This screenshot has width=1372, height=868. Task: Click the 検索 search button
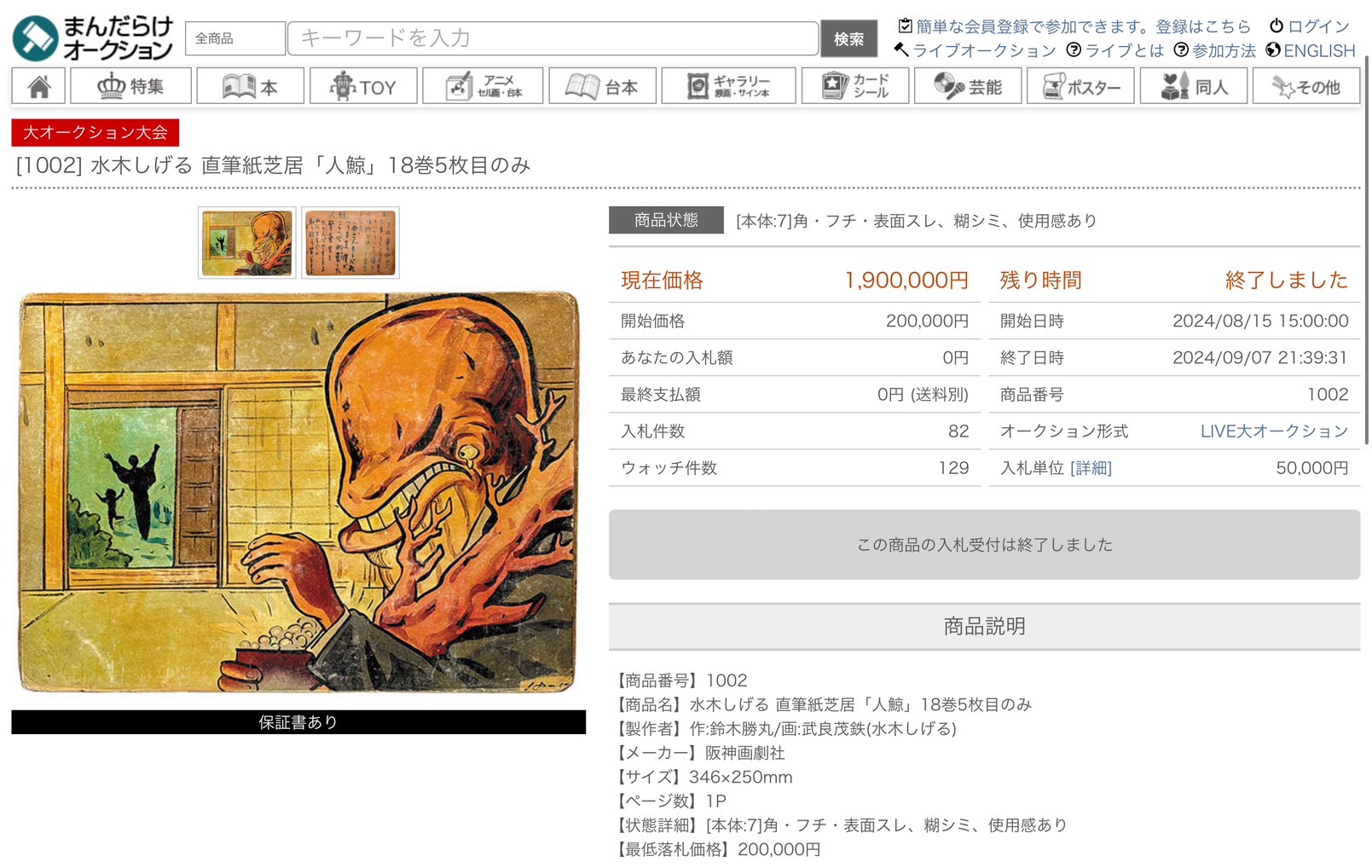[x=848, y=38]
